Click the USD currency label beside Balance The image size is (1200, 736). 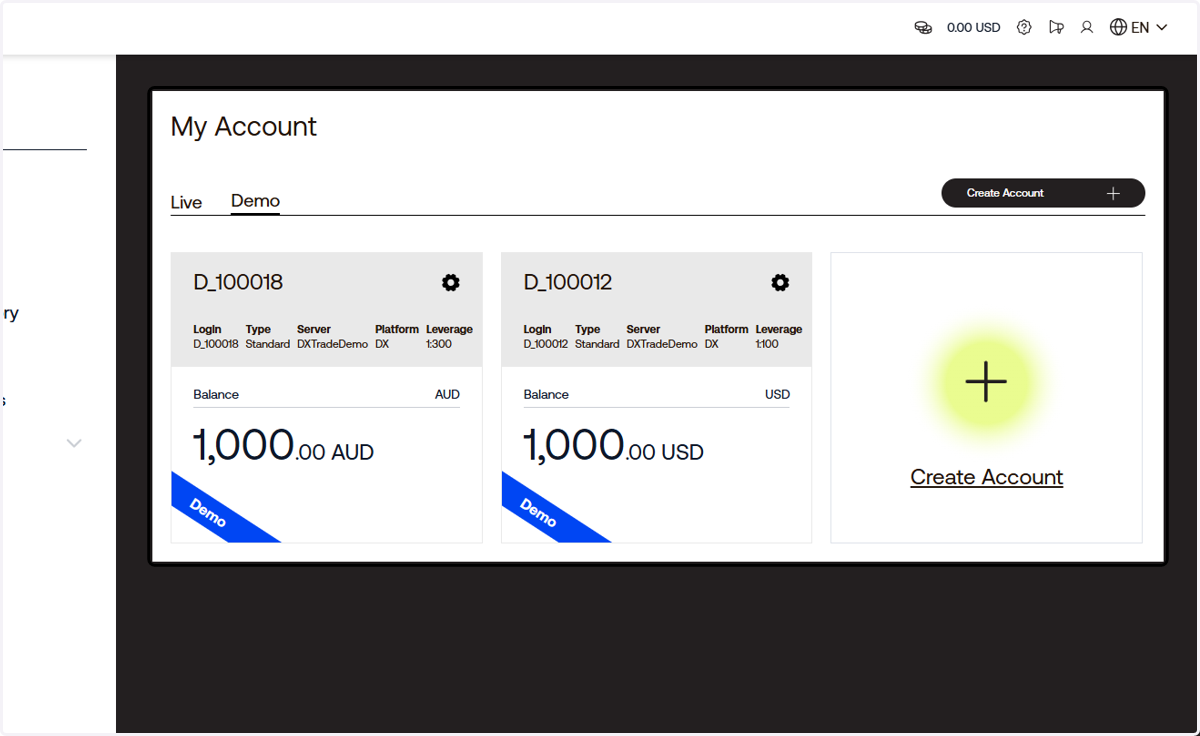pos(778,394)
